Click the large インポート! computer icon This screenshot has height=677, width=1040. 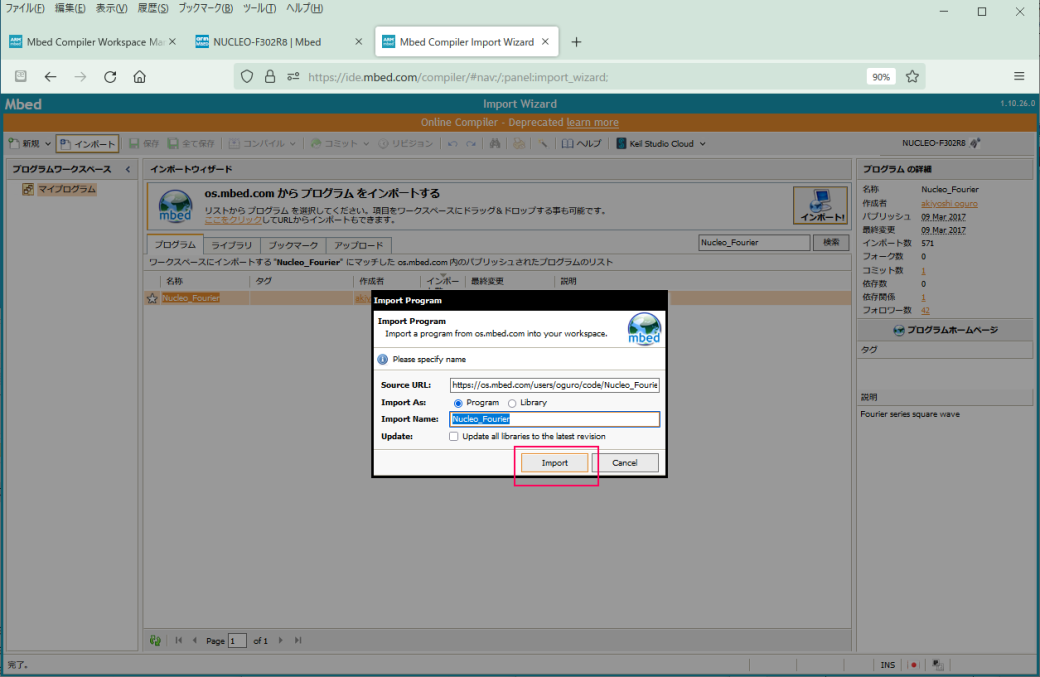(x=820, y=205)
